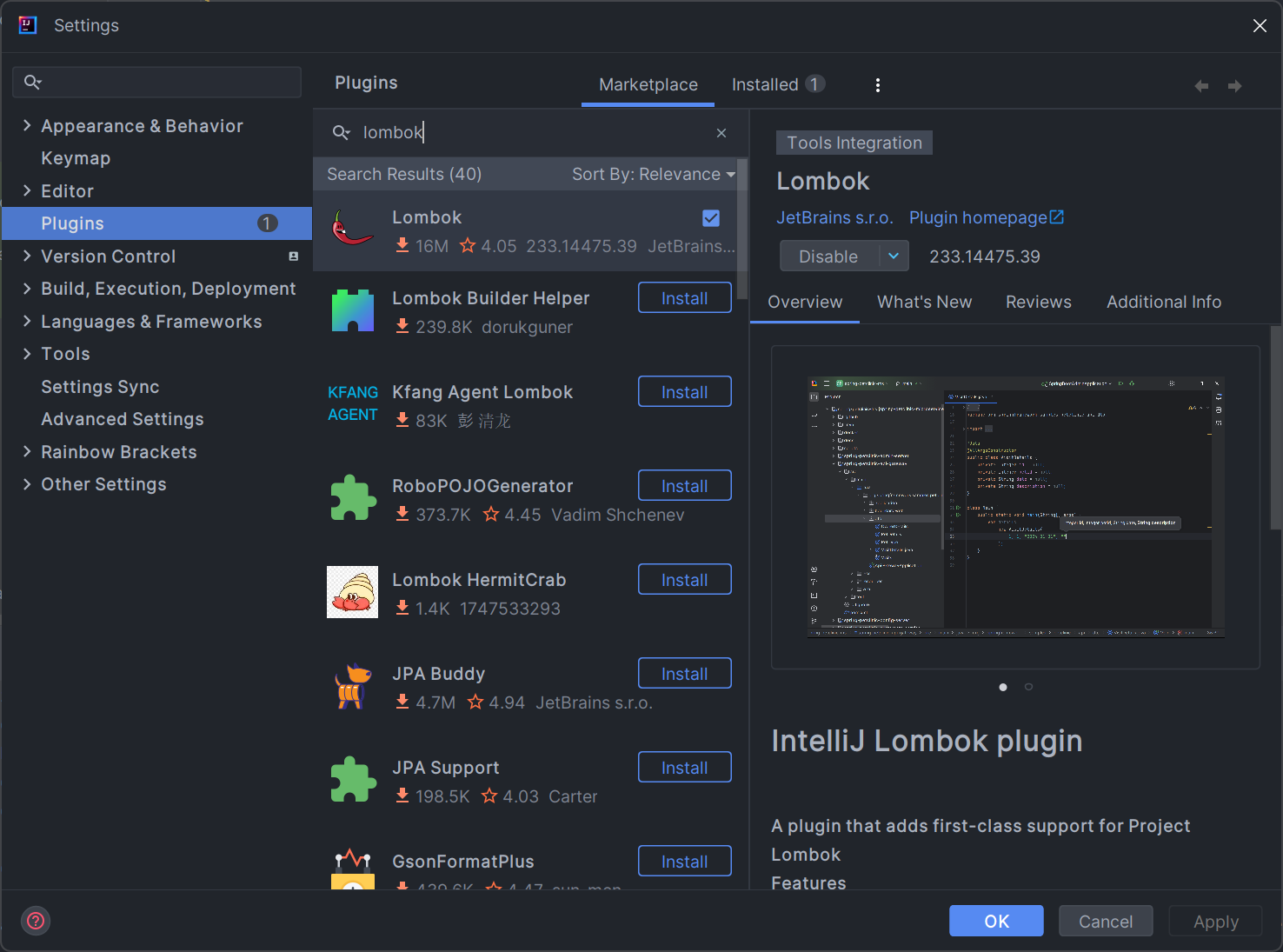Close the Settings dialog
Image resolution: width=1283 pixels, height=952 pixels.
(x=1260, y=26)
